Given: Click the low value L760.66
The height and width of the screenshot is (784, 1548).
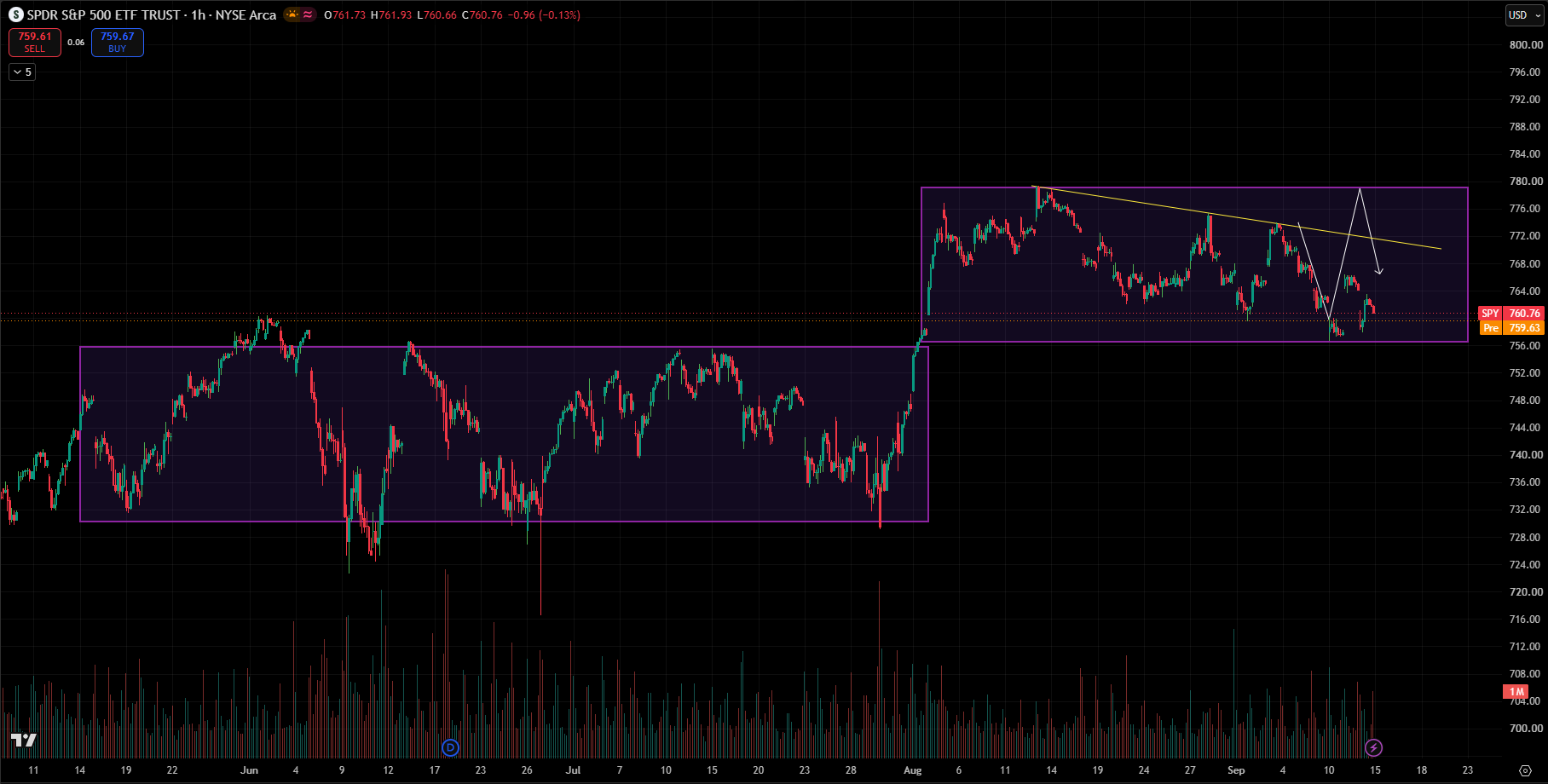Looking at the screenshot, I should click(436, 15).
